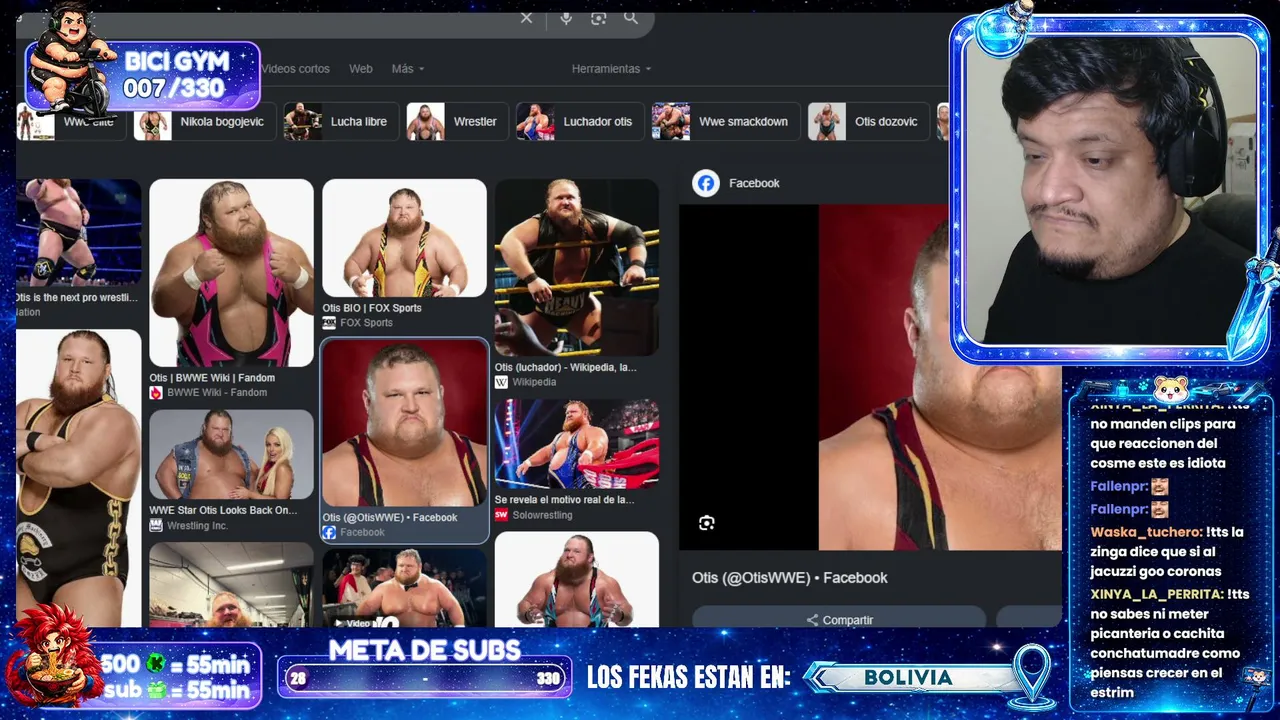Select the Nikola bogojevic suggestion chip
Viewport: 1280px width, 720px height.
204,122
